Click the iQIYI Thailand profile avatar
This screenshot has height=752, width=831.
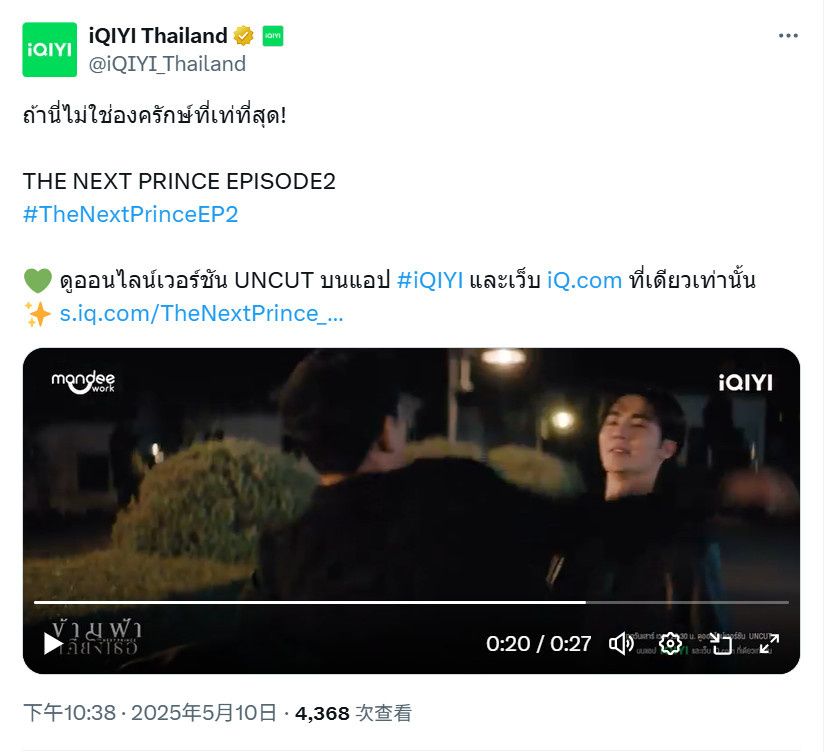pyautogui.click(x=49, y=49)
